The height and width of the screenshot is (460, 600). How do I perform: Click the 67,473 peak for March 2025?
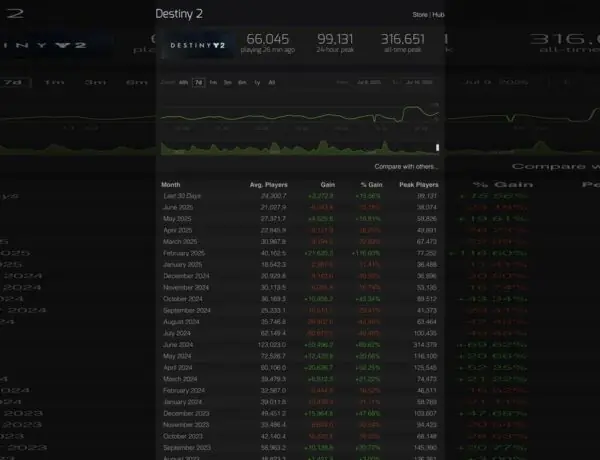427,242
